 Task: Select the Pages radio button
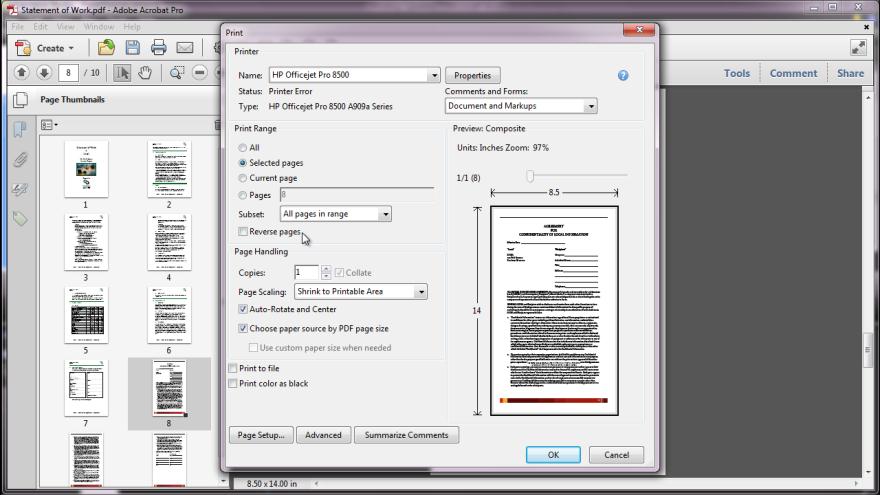[x=242, y=195]
